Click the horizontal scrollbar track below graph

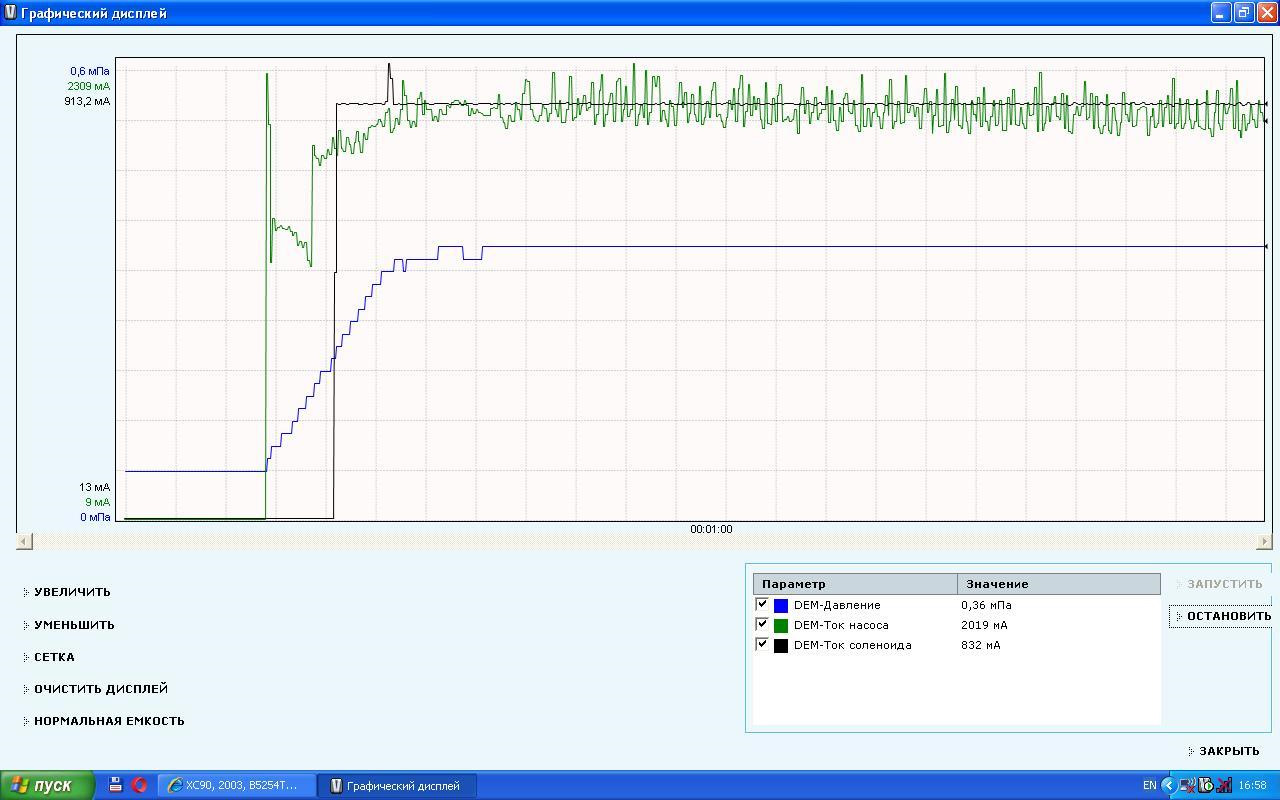645,541
